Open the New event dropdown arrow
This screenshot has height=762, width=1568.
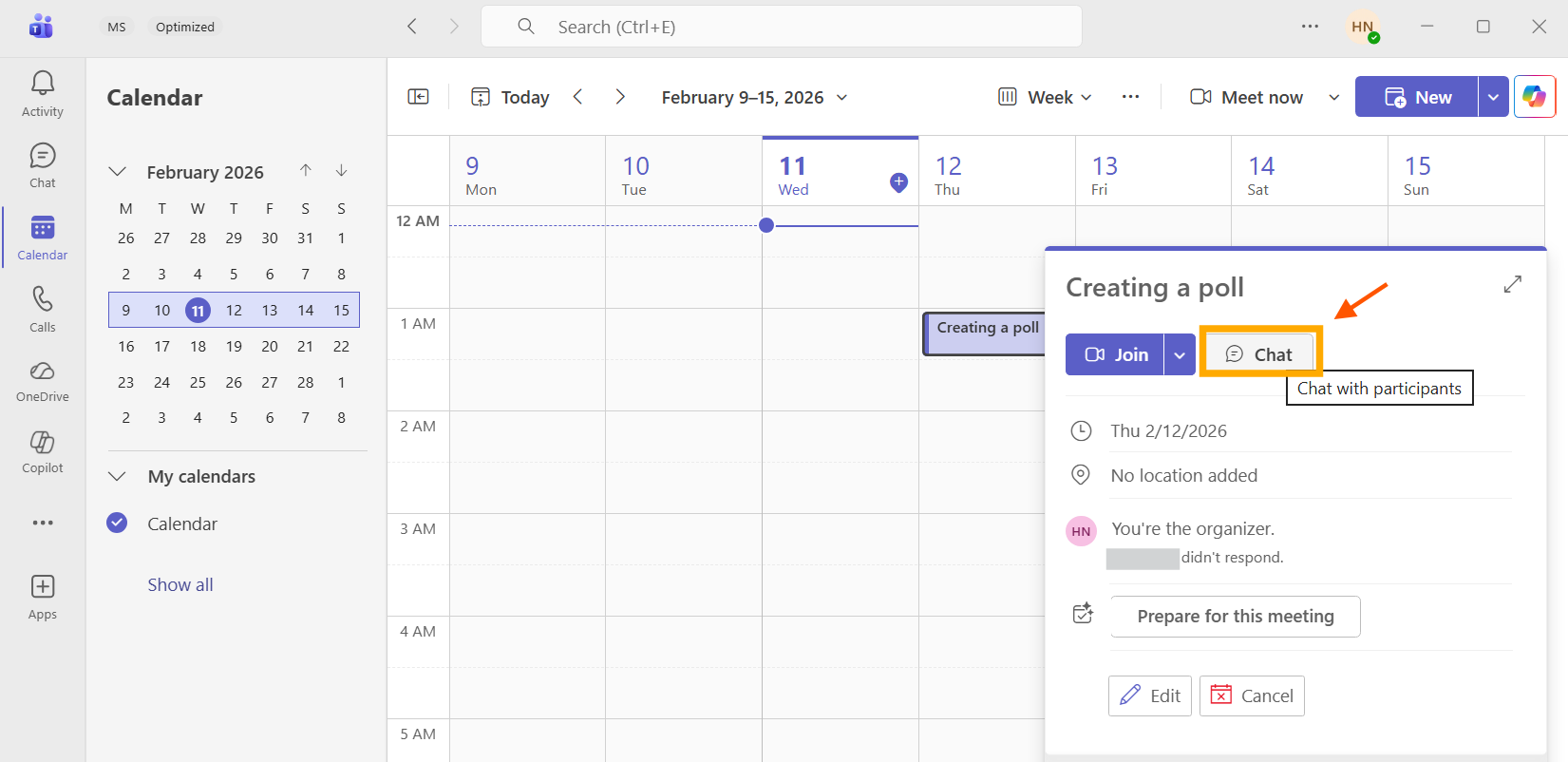pyautogui.click(x=1493, y=97)
